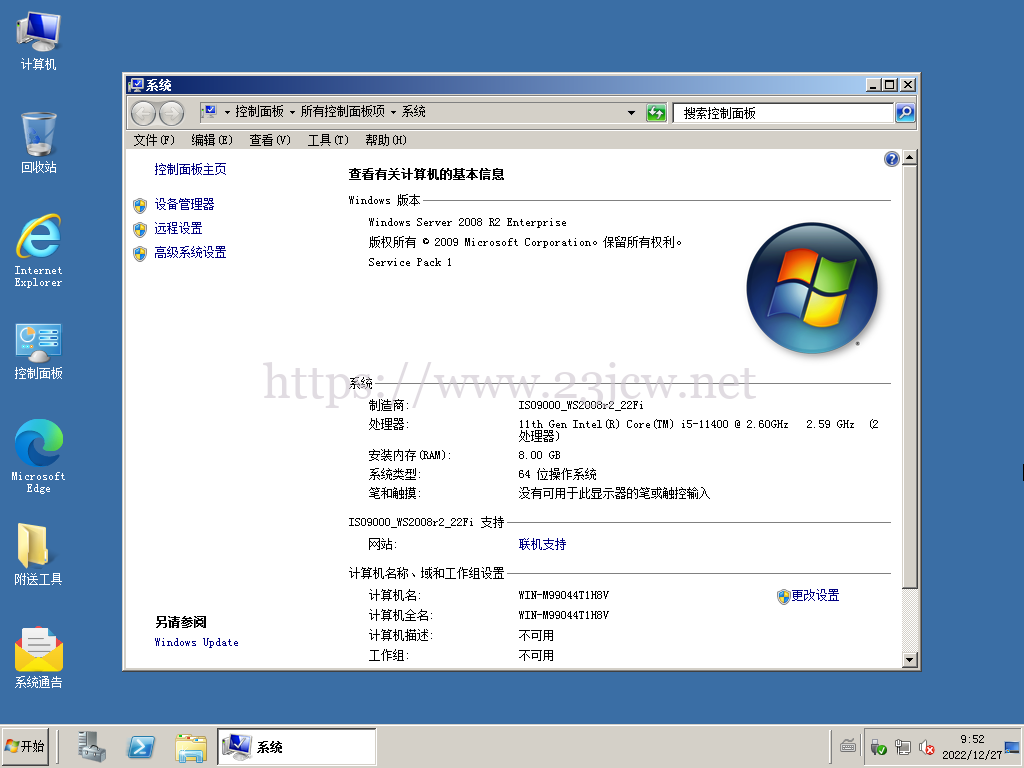Click the keyboard tray icon
The height and width of the screenshot is (768, 1024).
(x=848, y=746)
